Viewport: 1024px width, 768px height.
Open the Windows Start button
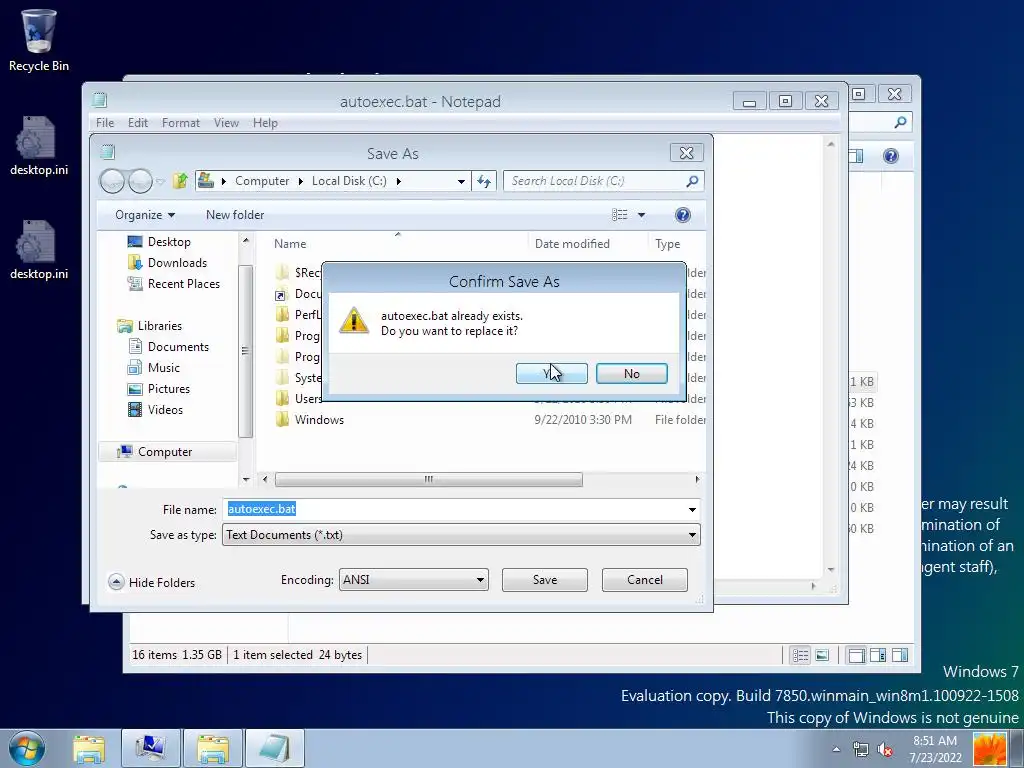(25, 748)
